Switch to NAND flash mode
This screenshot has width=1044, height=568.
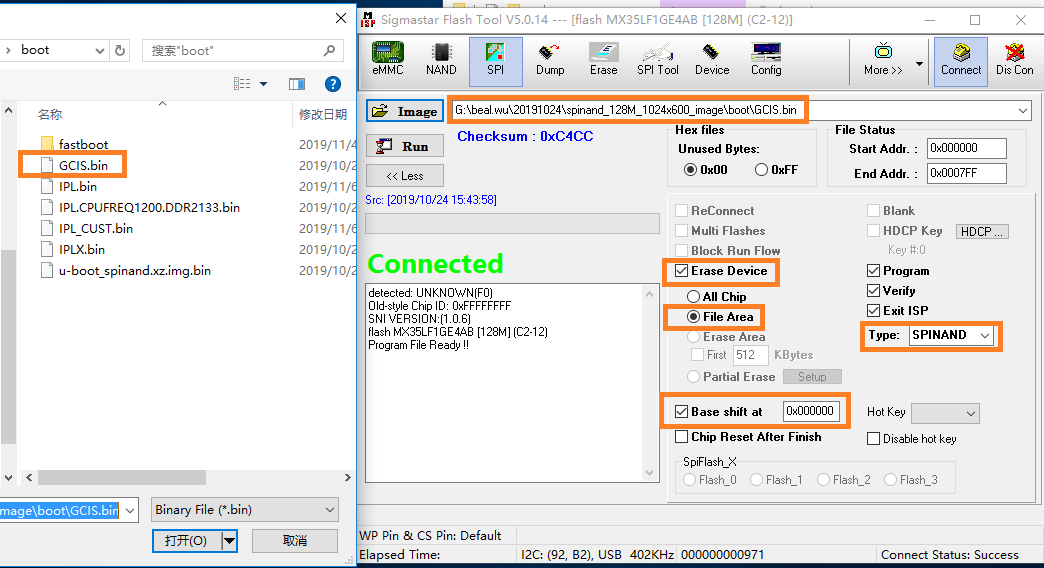(441, 60)
